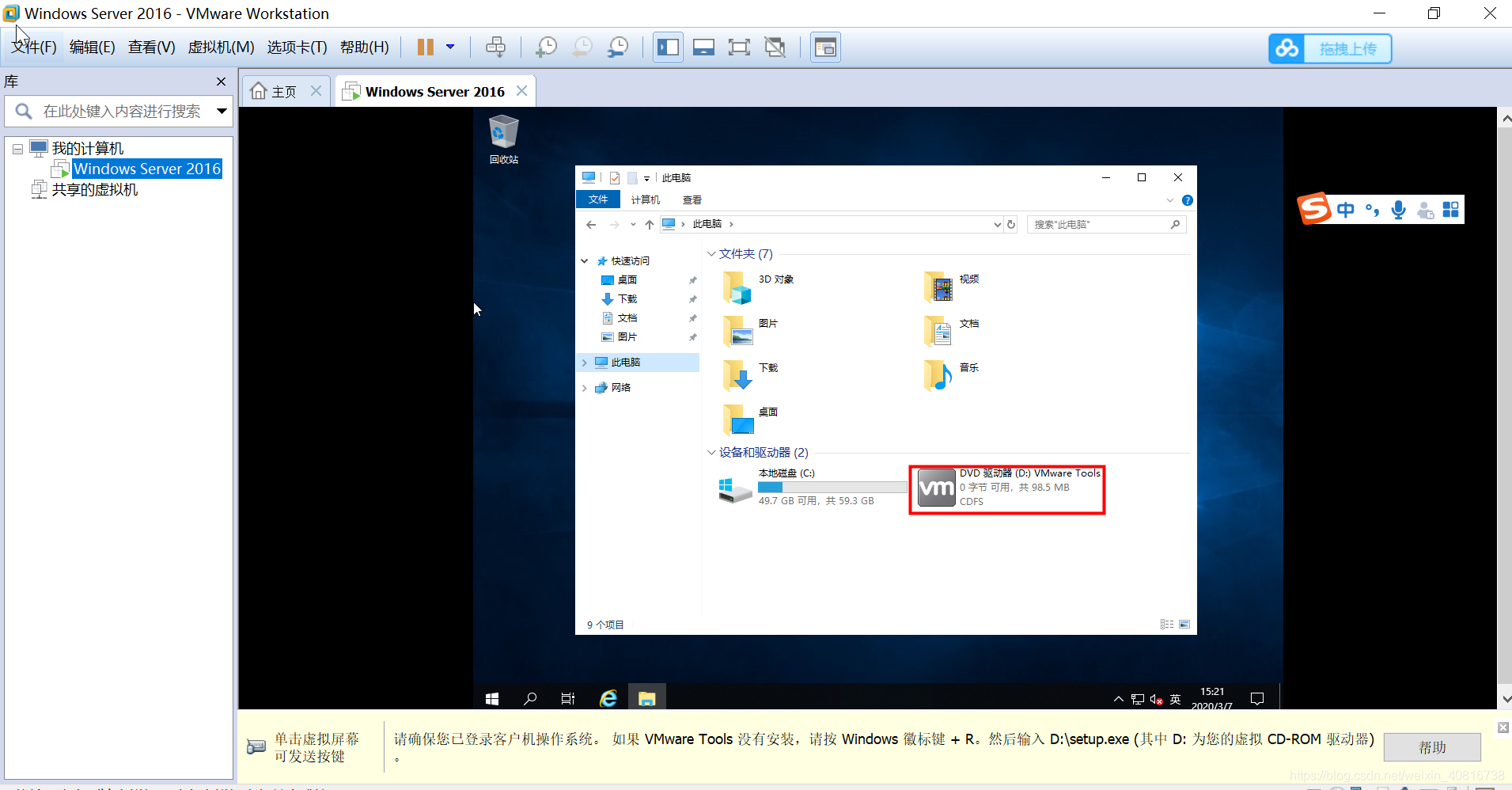
Task: Open Task View on the VM taskbar
Action: coord(568,698)
